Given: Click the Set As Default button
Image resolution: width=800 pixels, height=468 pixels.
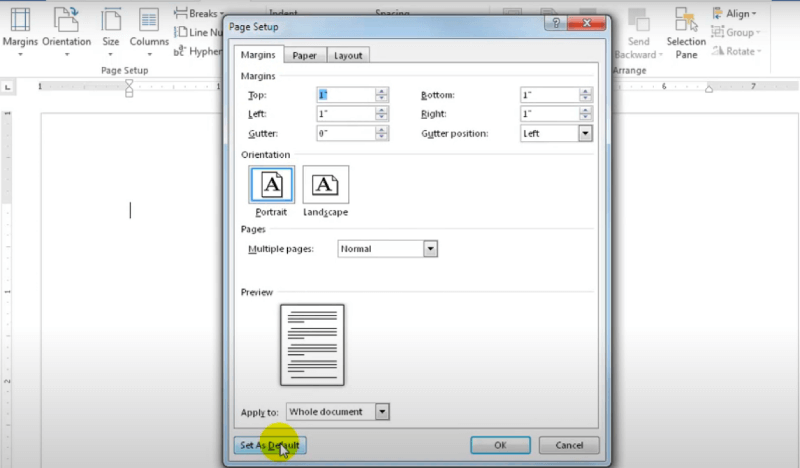Looking at the screenshot, I should coord(269,445).
